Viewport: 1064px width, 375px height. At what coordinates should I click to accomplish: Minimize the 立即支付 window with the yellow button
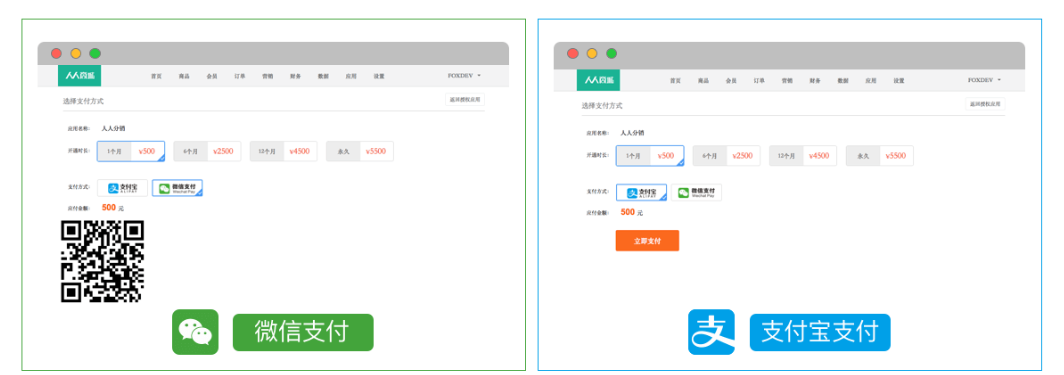pos(592,54)
